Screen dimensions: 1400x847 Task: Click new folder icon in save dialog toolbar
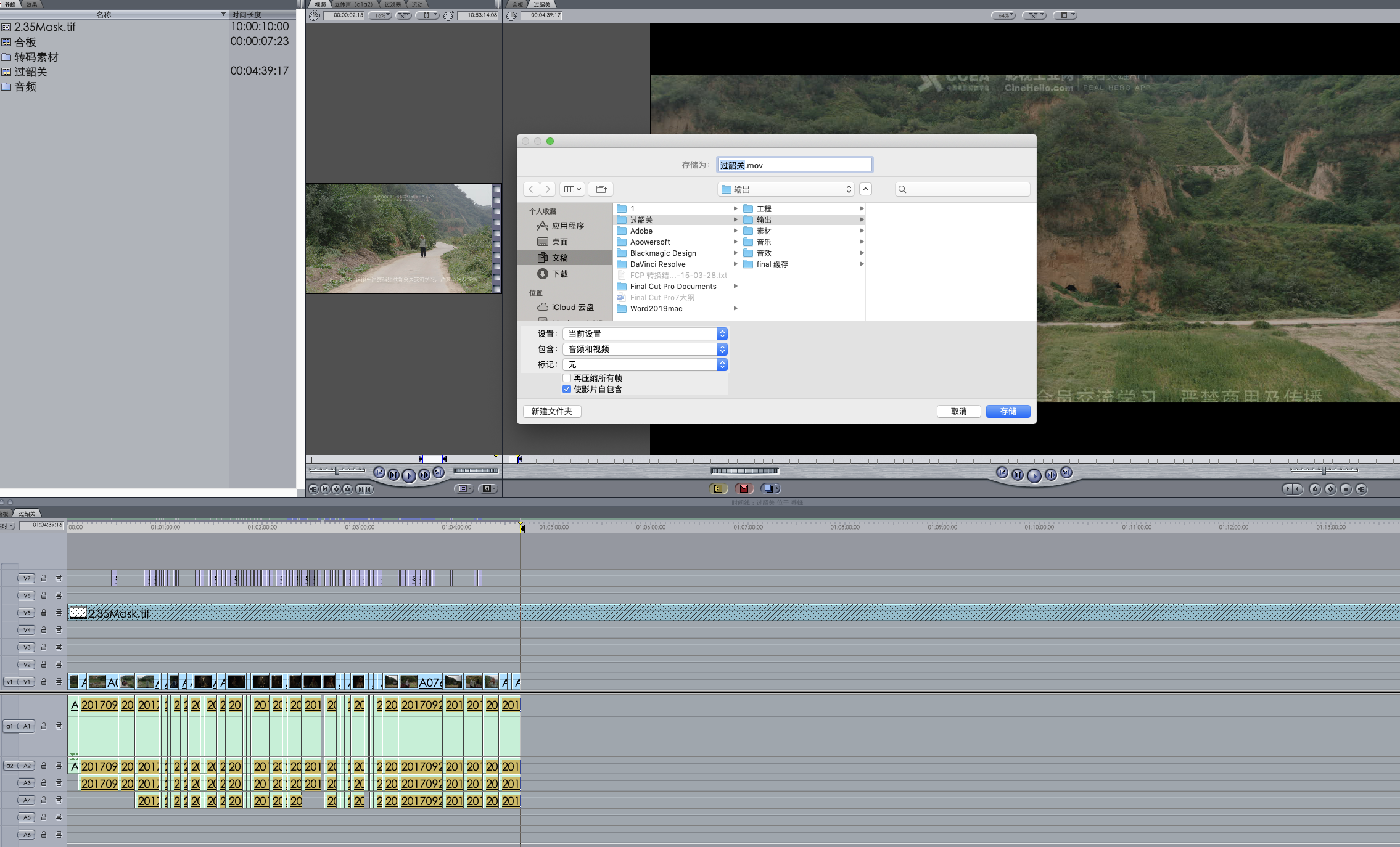(601, 189)
